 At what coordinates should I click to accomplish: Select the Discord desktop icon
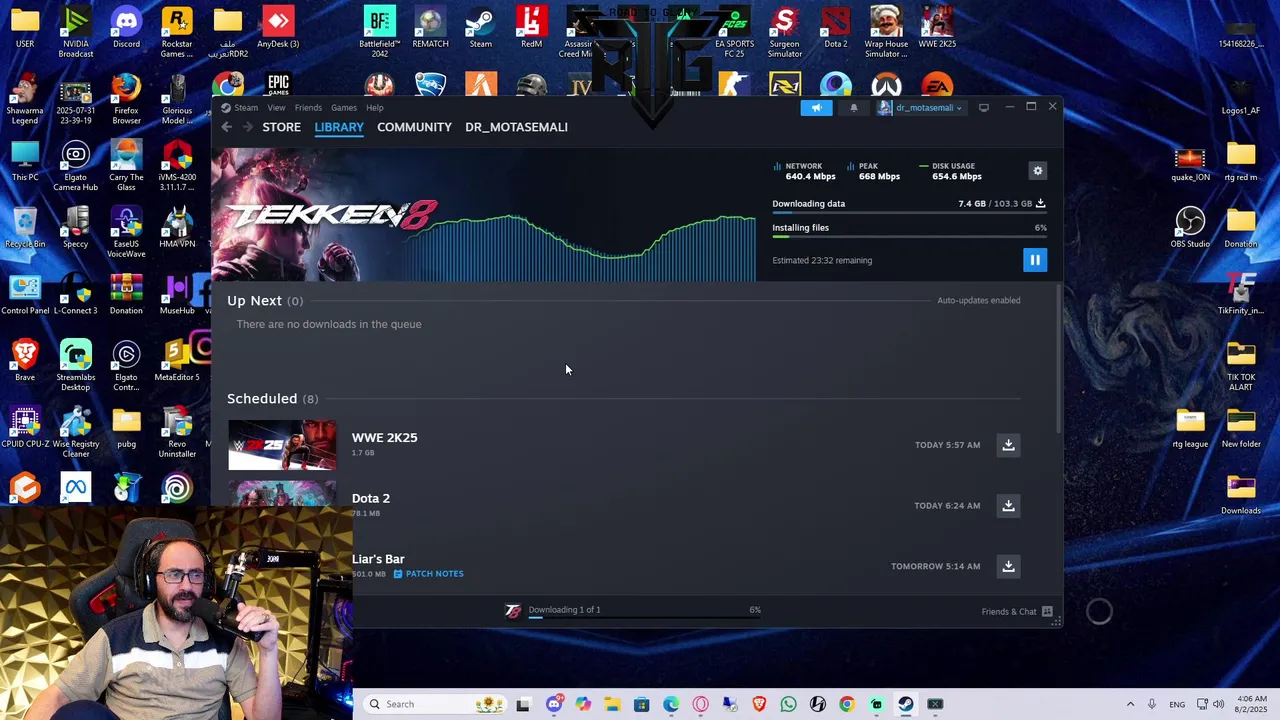126,27
